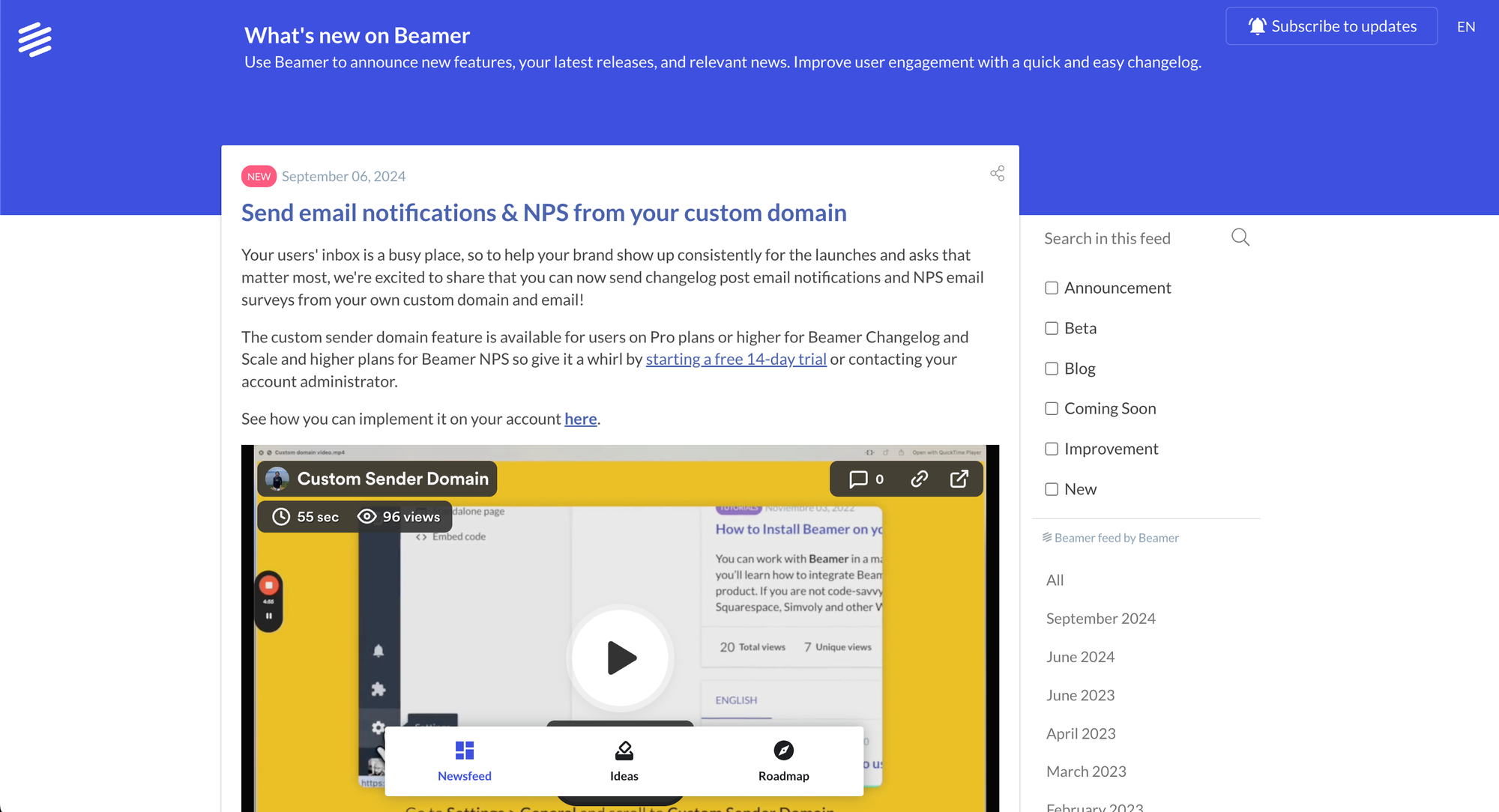Play the Custom Sender Domain video
This screenshot has width=1499, height=812.
pyautogui.click(x=620, y=658)
